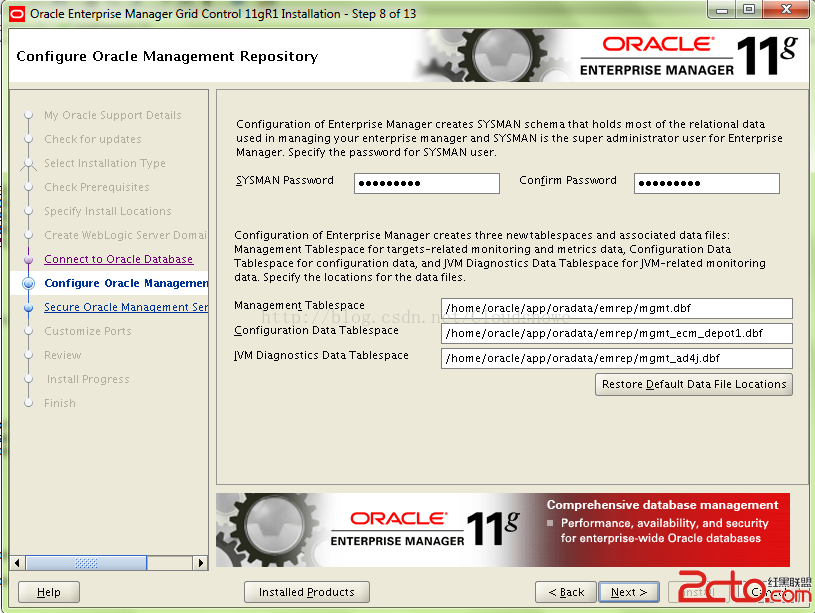815x613 pixels.
Task: Click the step bullet beside Secure Oracle Management
Action: pos(29,307)
